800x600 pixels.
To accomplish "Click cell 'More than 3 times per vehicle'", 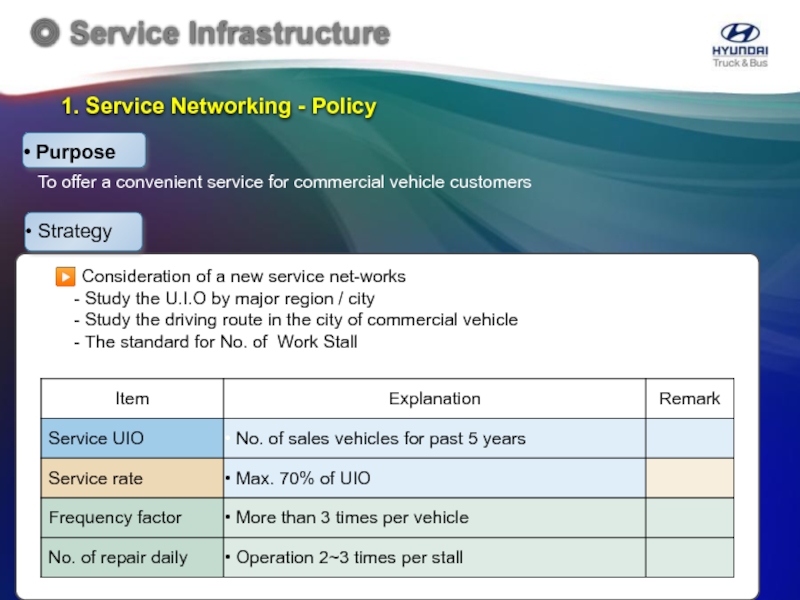I will (x=435, y=518).
